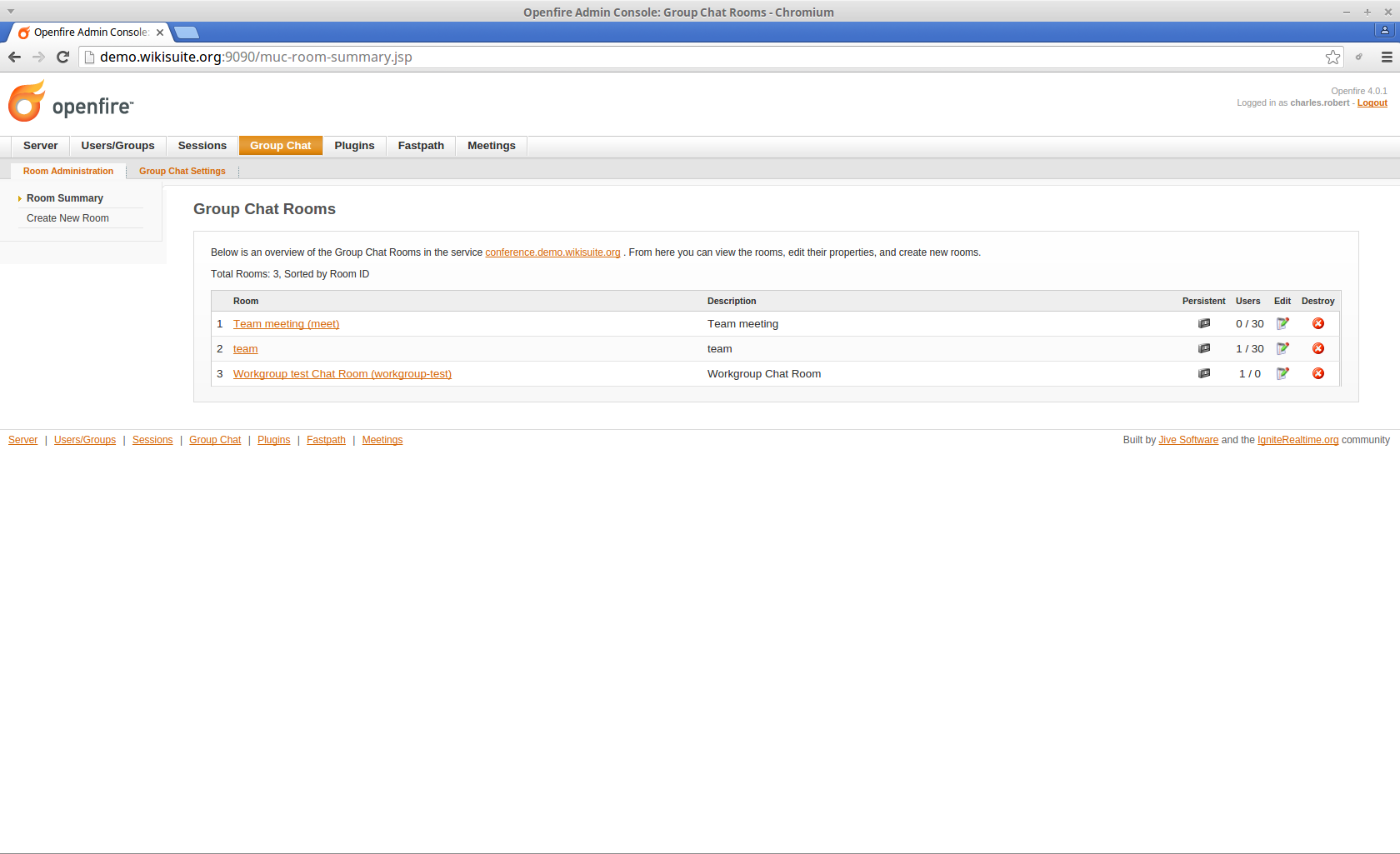Select Create New Room in sidebar
This screenshot has height=854, width=1400.
coord(67,218)
